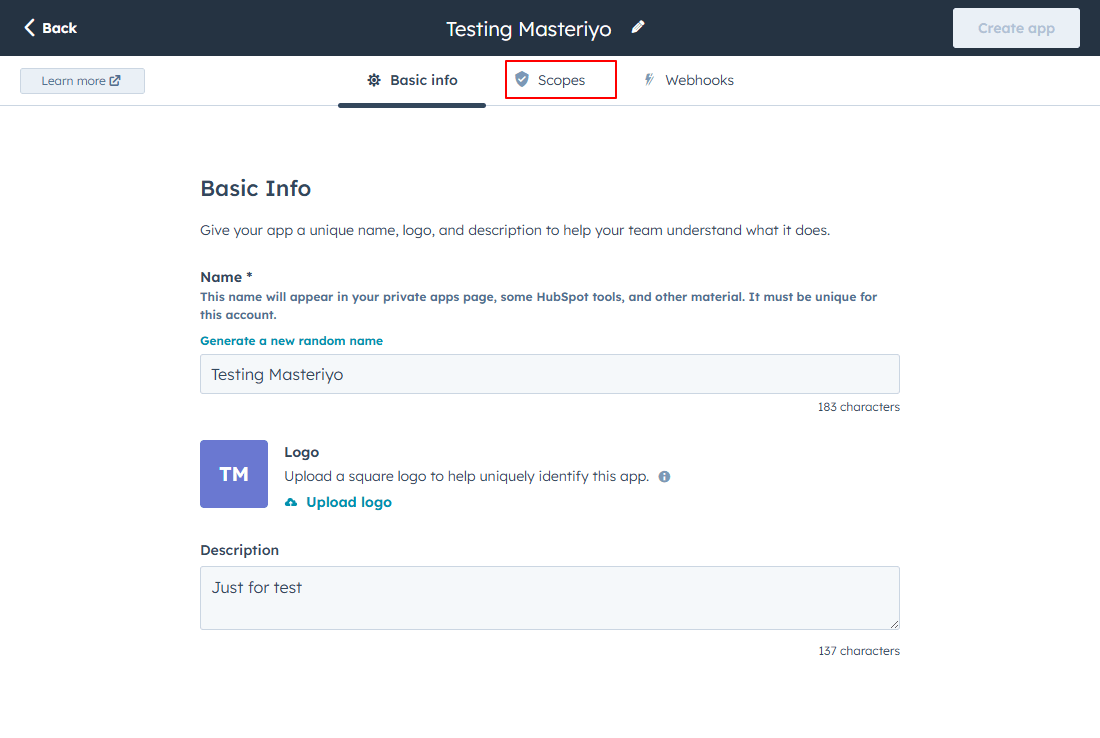1100x738 pixels.
Task: Click into the Description text area
Action: [549, 598]
